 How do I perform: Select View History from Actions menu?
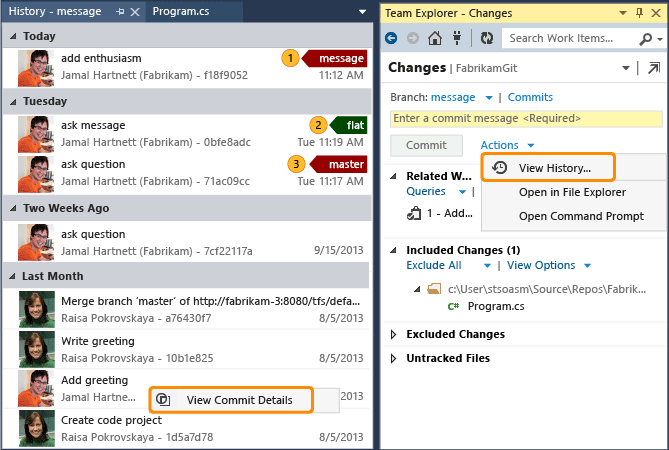(554, 168)
